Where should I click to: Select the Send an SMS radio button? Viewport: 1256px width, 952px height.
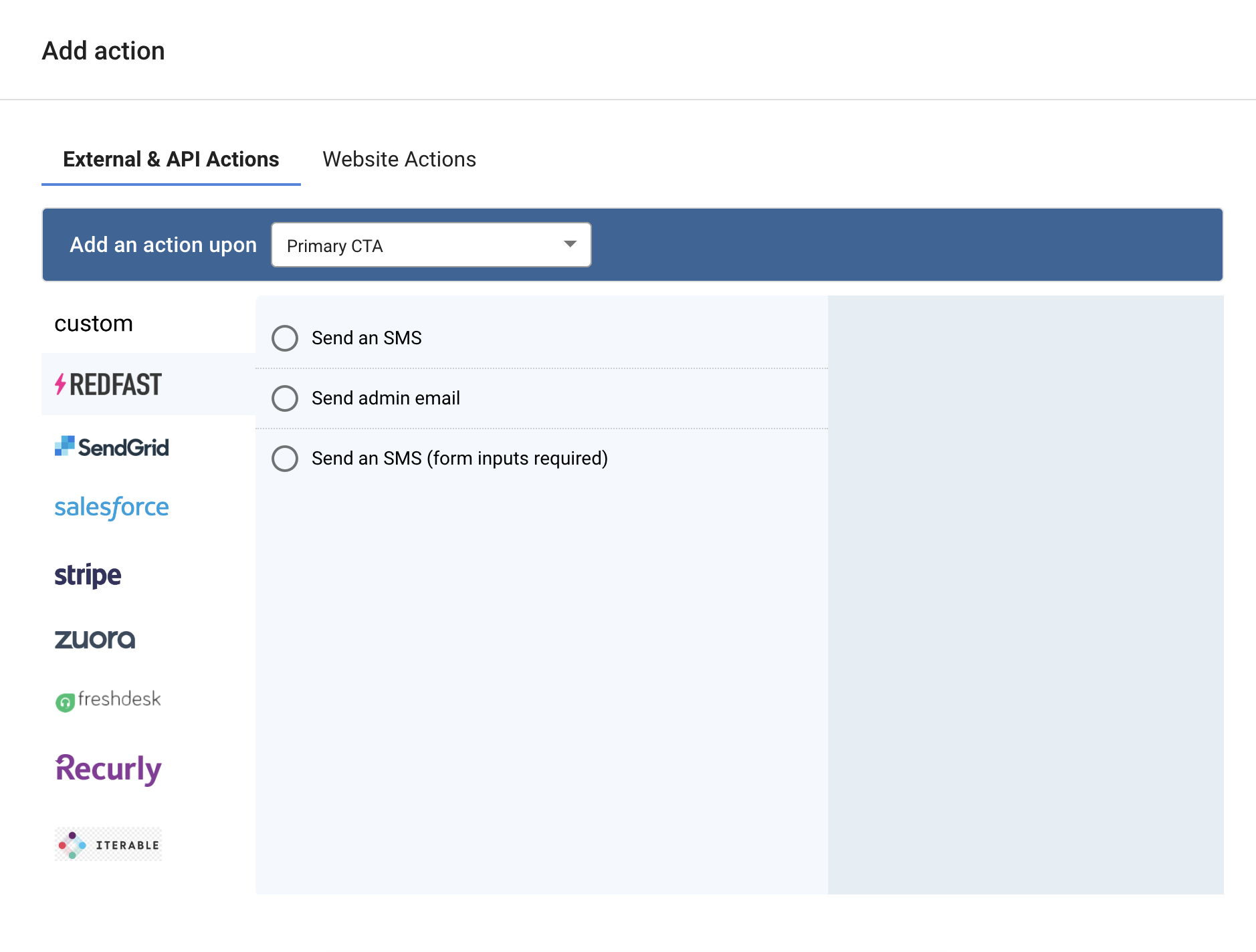click(x=285, y=338)
